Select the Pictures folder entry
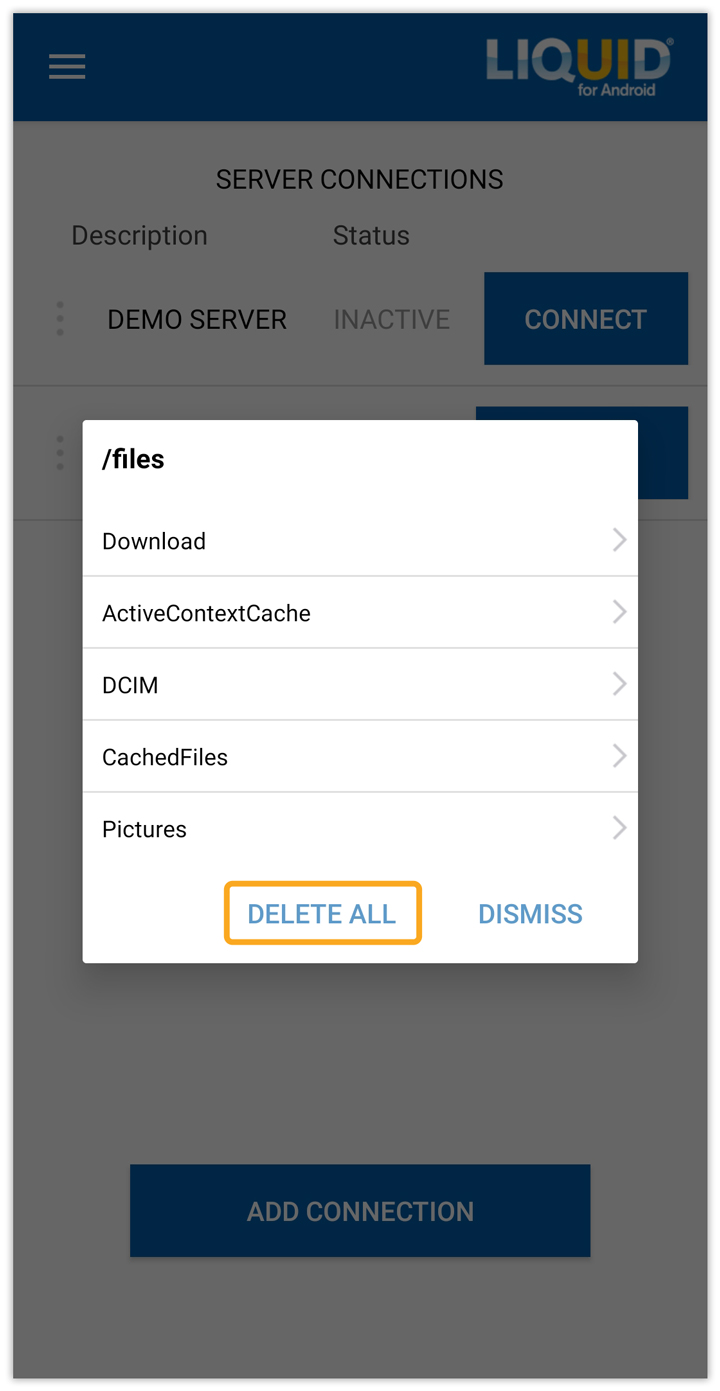This screenshot has width=720, height=1391. coord(360,829)
